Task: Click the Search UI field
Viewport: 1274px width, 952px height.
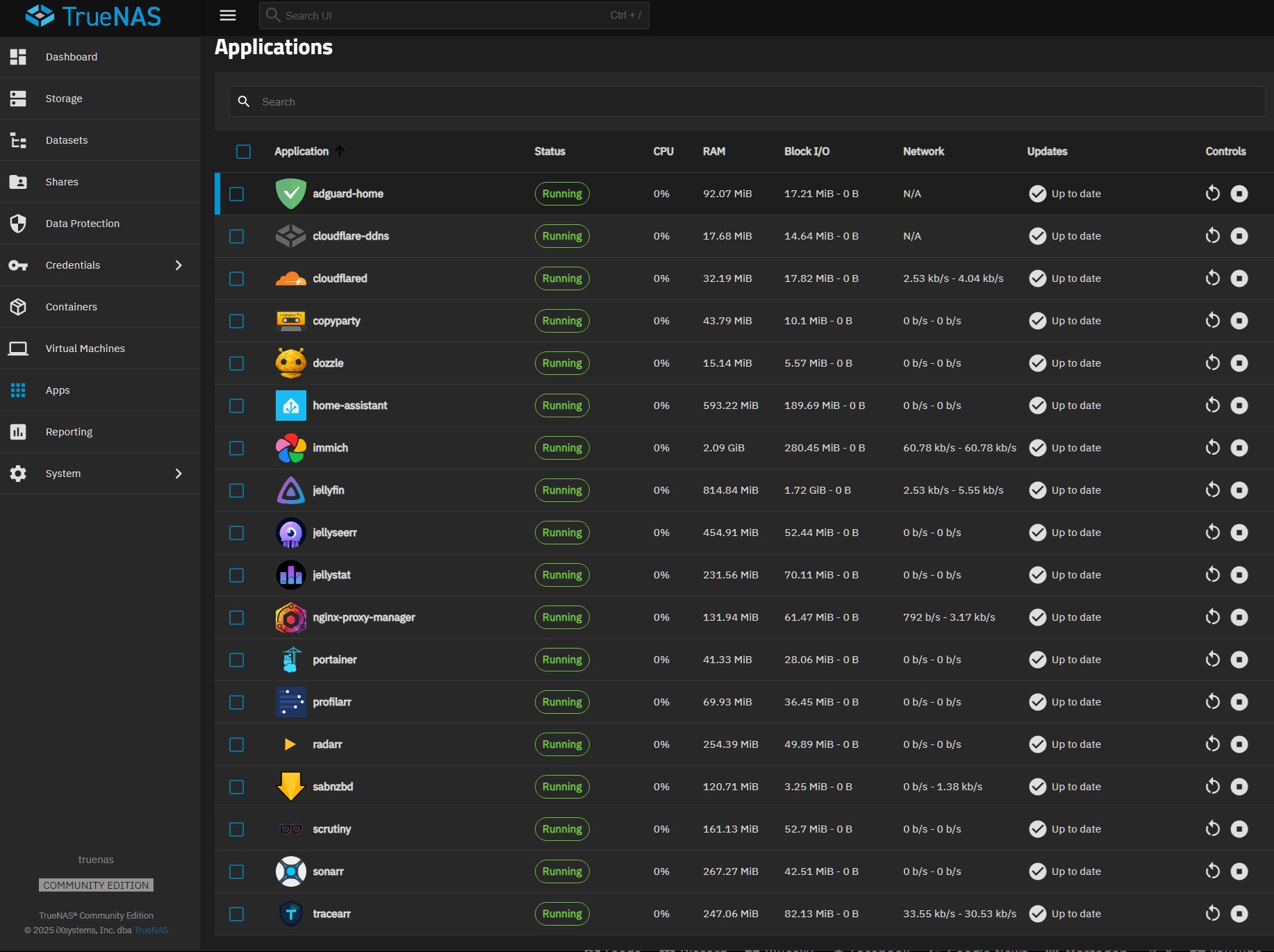Action: pyautogui.click(x=454, y=15)
